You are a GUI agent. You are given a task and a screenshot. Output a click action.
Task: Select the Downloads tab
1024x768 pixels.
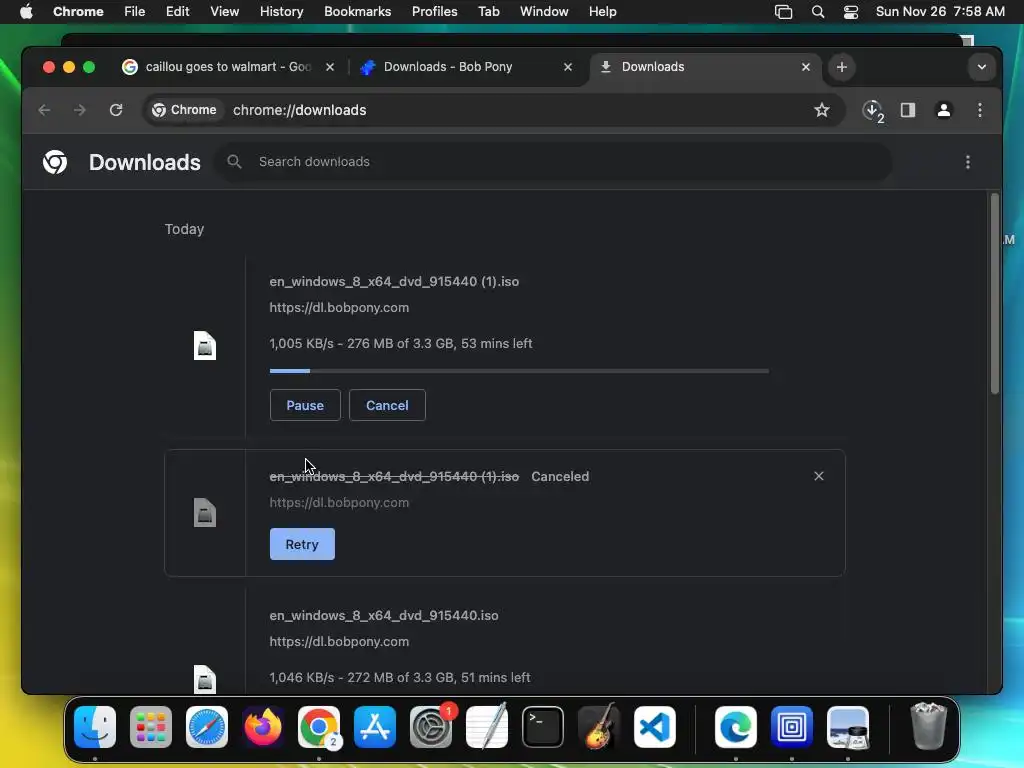pyautogui.click(x=705, y=67)
